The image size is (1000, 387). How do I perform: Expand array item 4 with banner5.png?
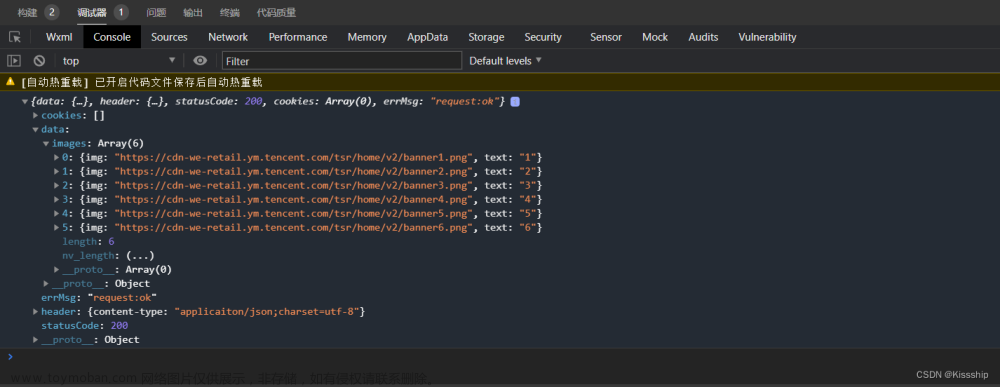(x=57, y=214)
